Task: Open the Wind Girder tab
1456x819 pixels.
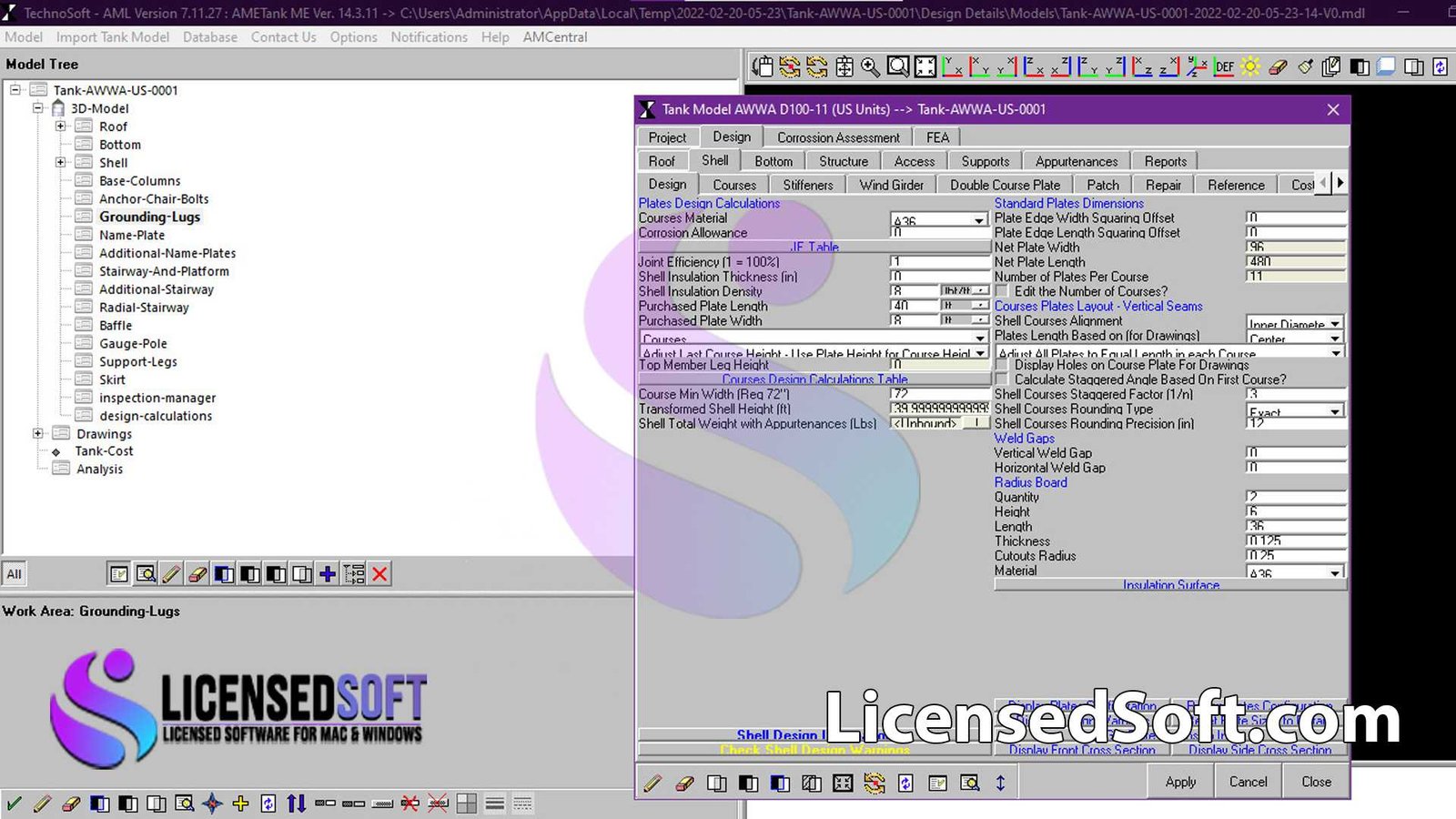Action: tap(892, 185)
